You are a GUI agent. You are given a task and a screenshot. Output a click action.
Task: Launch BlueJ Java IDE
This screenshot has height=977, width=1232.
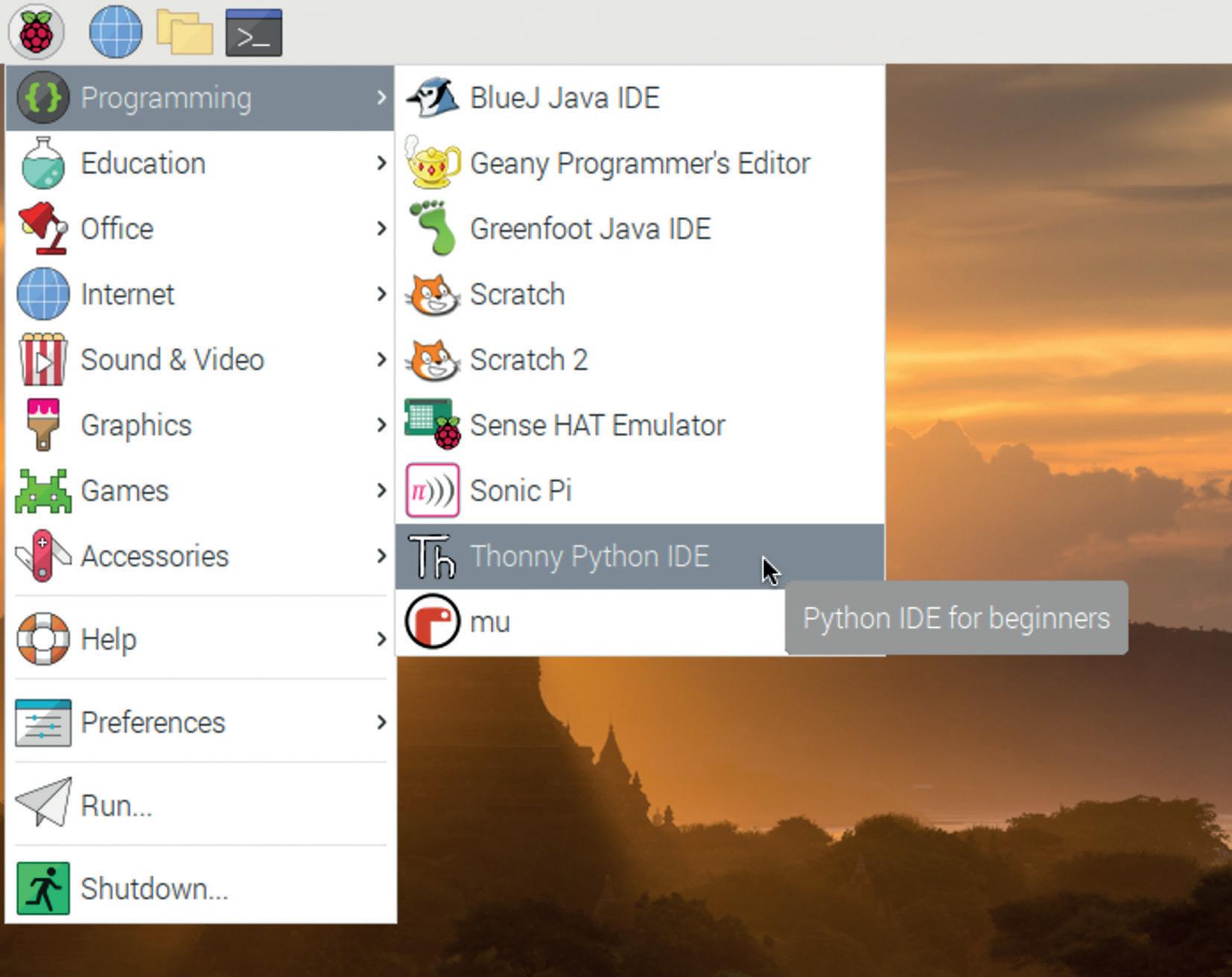[640, 98]
